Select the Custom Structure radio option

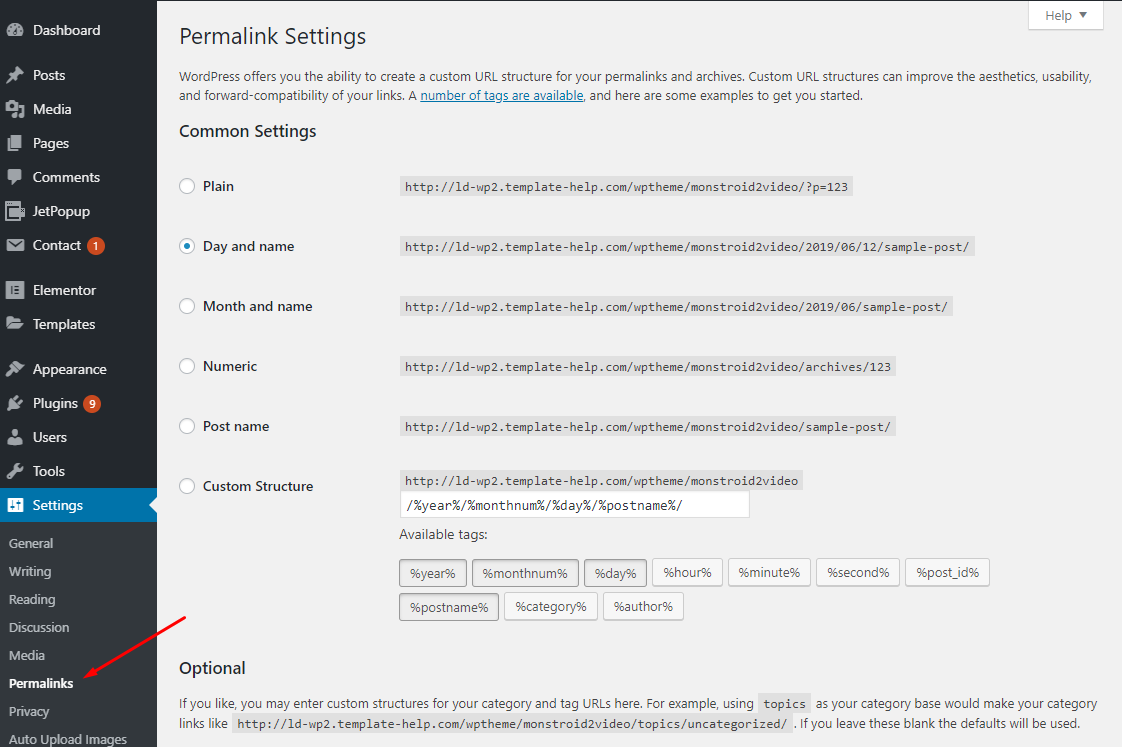click(x=187, y=486)
